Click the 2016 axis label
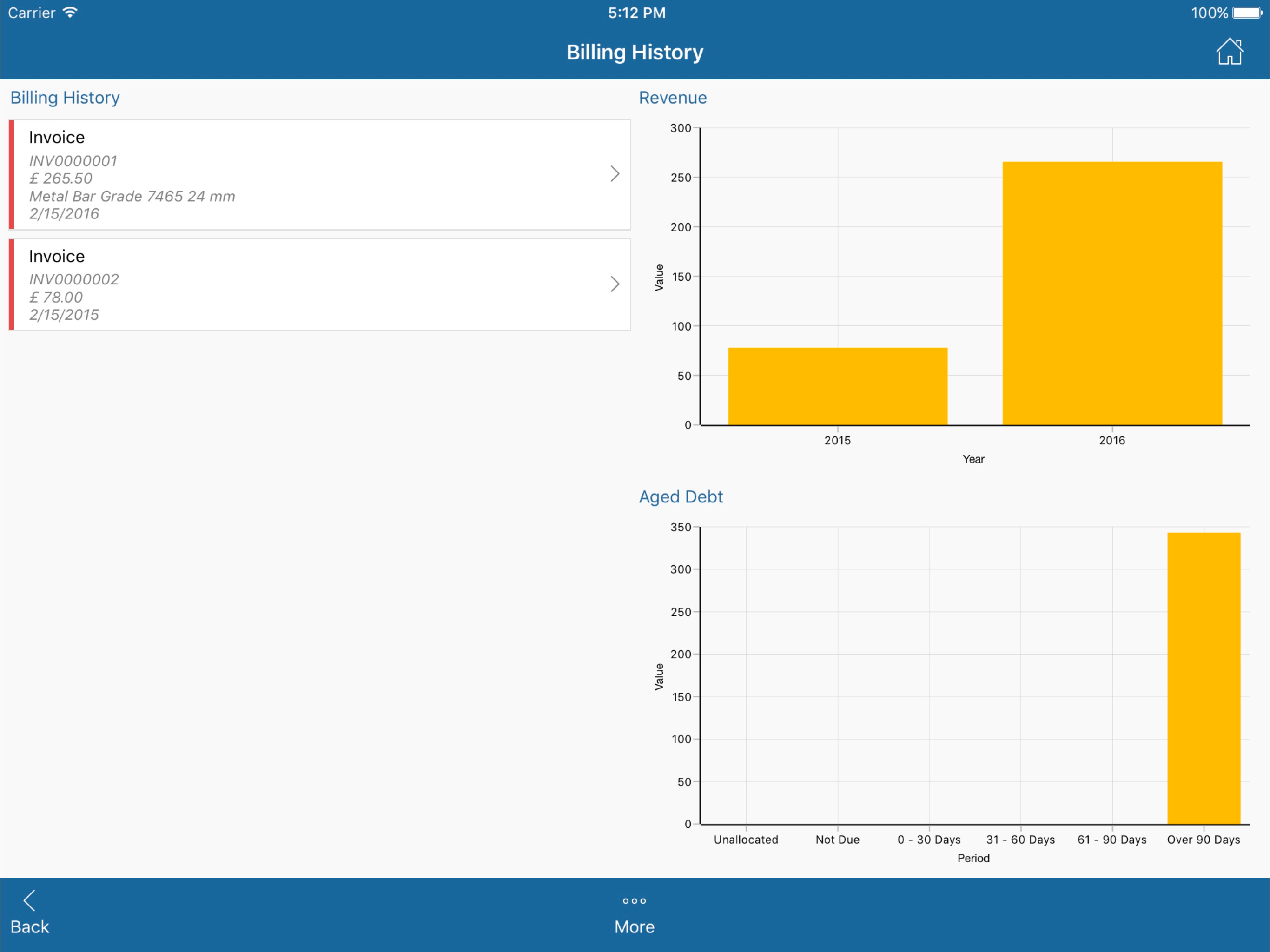This screenshot has width=1270, height=952. tap(1112, 440)
